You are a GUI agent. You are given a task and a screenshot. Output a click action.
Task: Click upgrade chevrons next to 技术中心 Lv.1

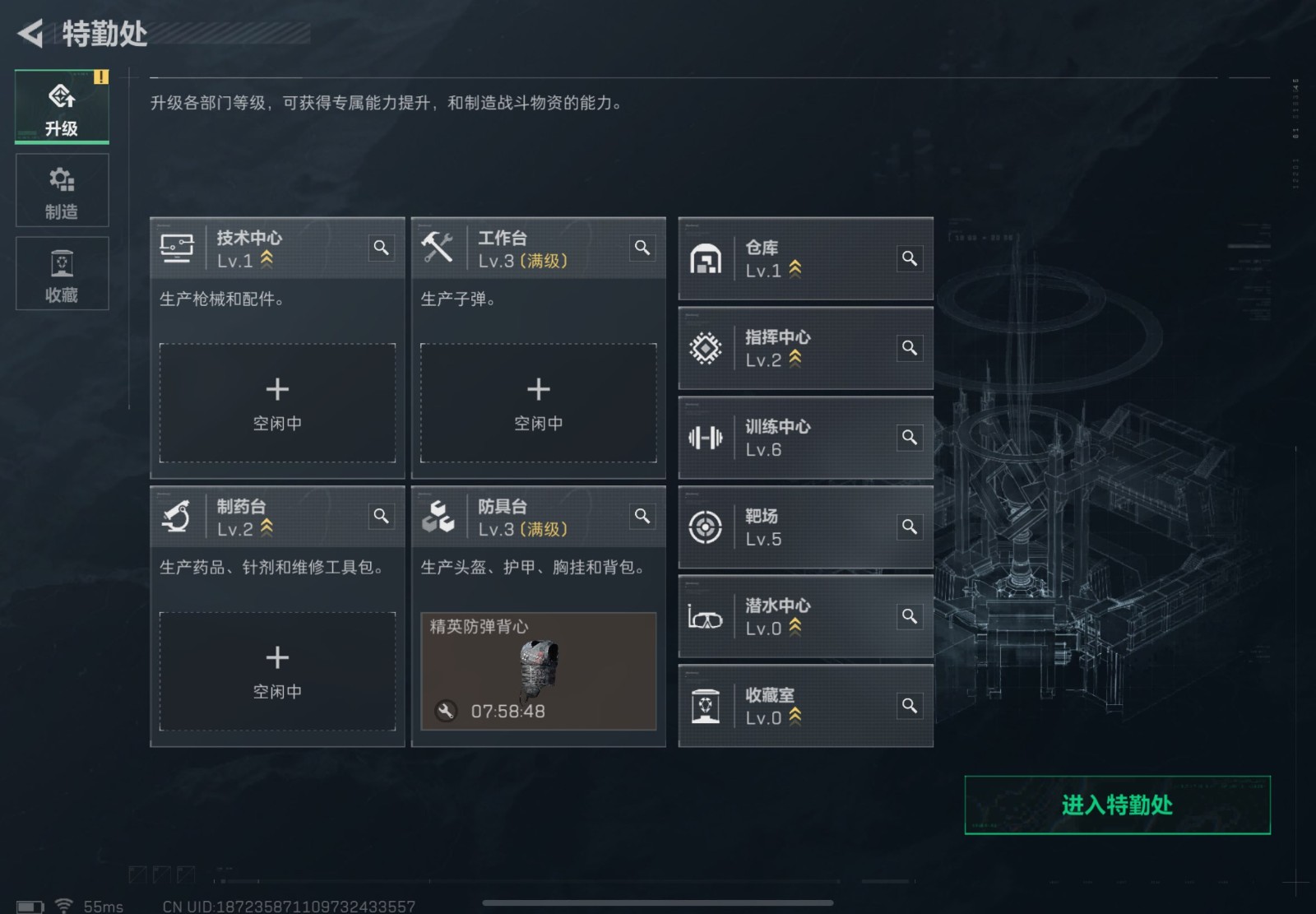[x=266, y=260]
